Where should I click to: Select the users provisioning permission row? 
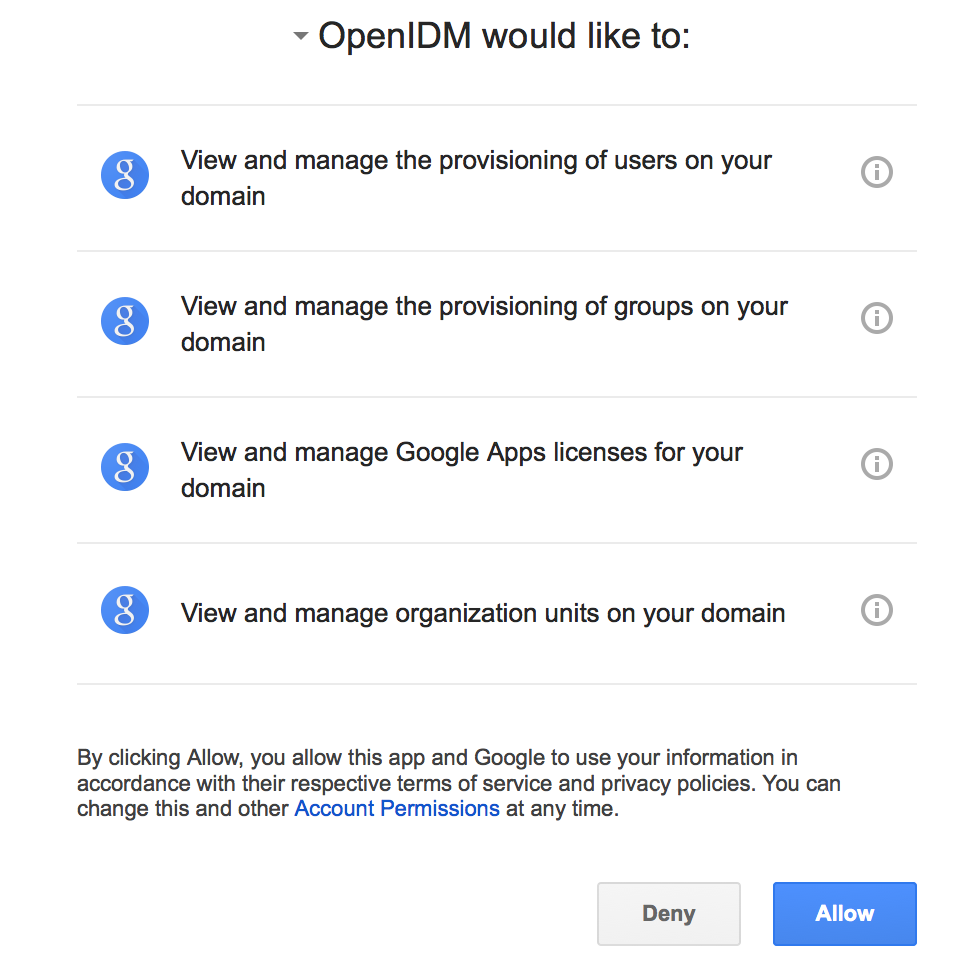click(480, 177)
